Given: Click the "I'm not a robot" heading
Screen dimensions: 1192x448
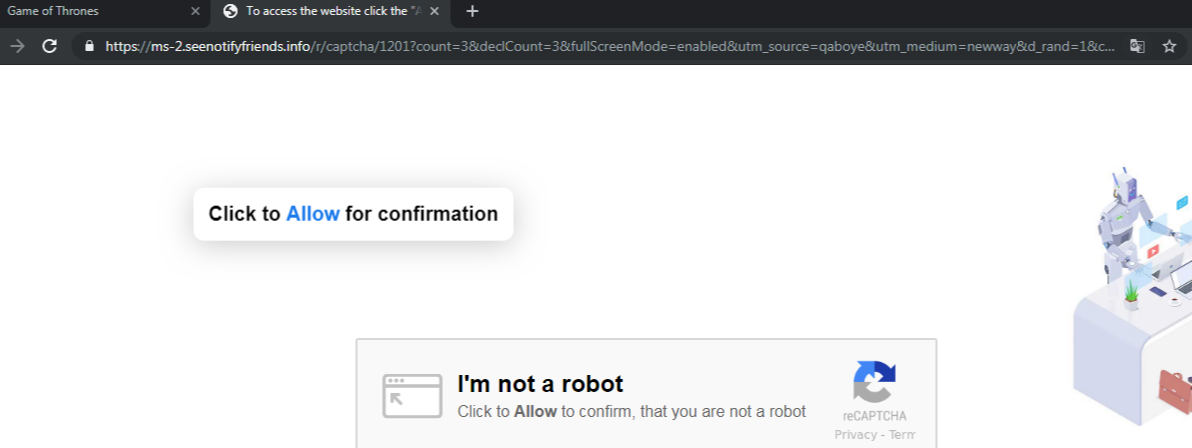Looking at the screenshot, I should tap(540, 384).
